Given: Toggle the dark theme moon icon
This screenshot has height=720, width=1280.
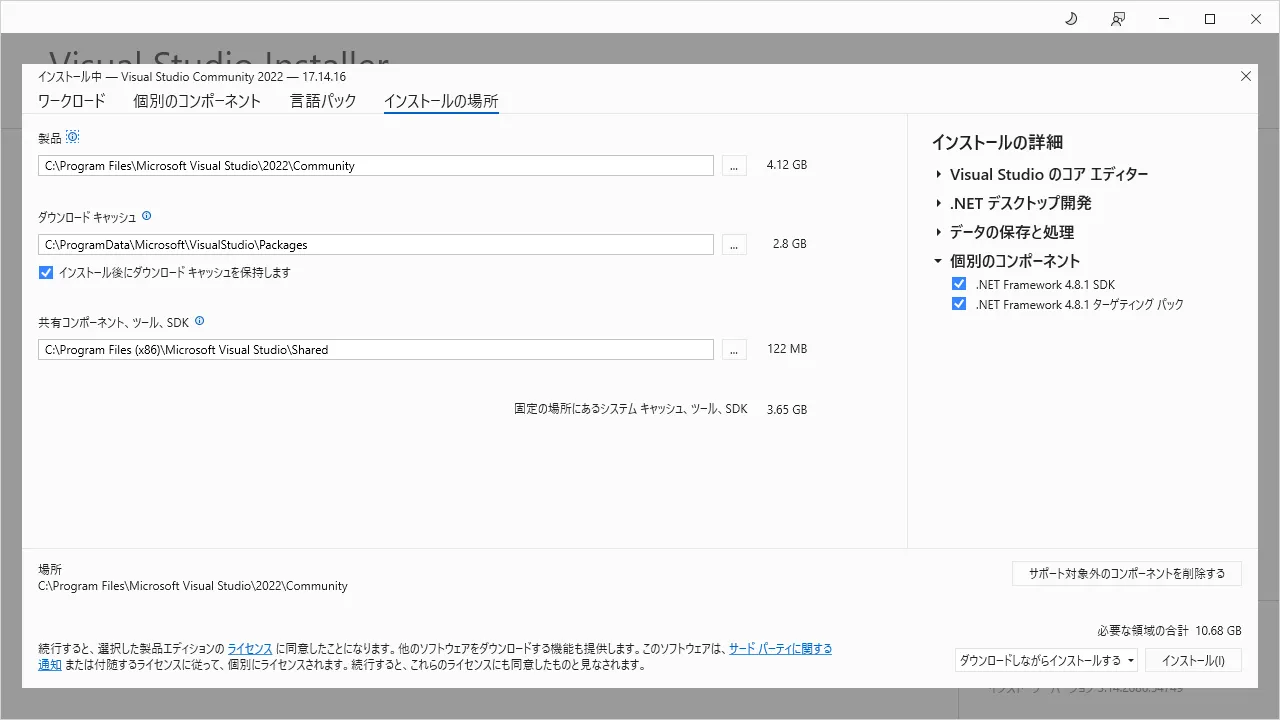Looking at the screenshot, I should pyautogui.click(x=1071, y=19).
